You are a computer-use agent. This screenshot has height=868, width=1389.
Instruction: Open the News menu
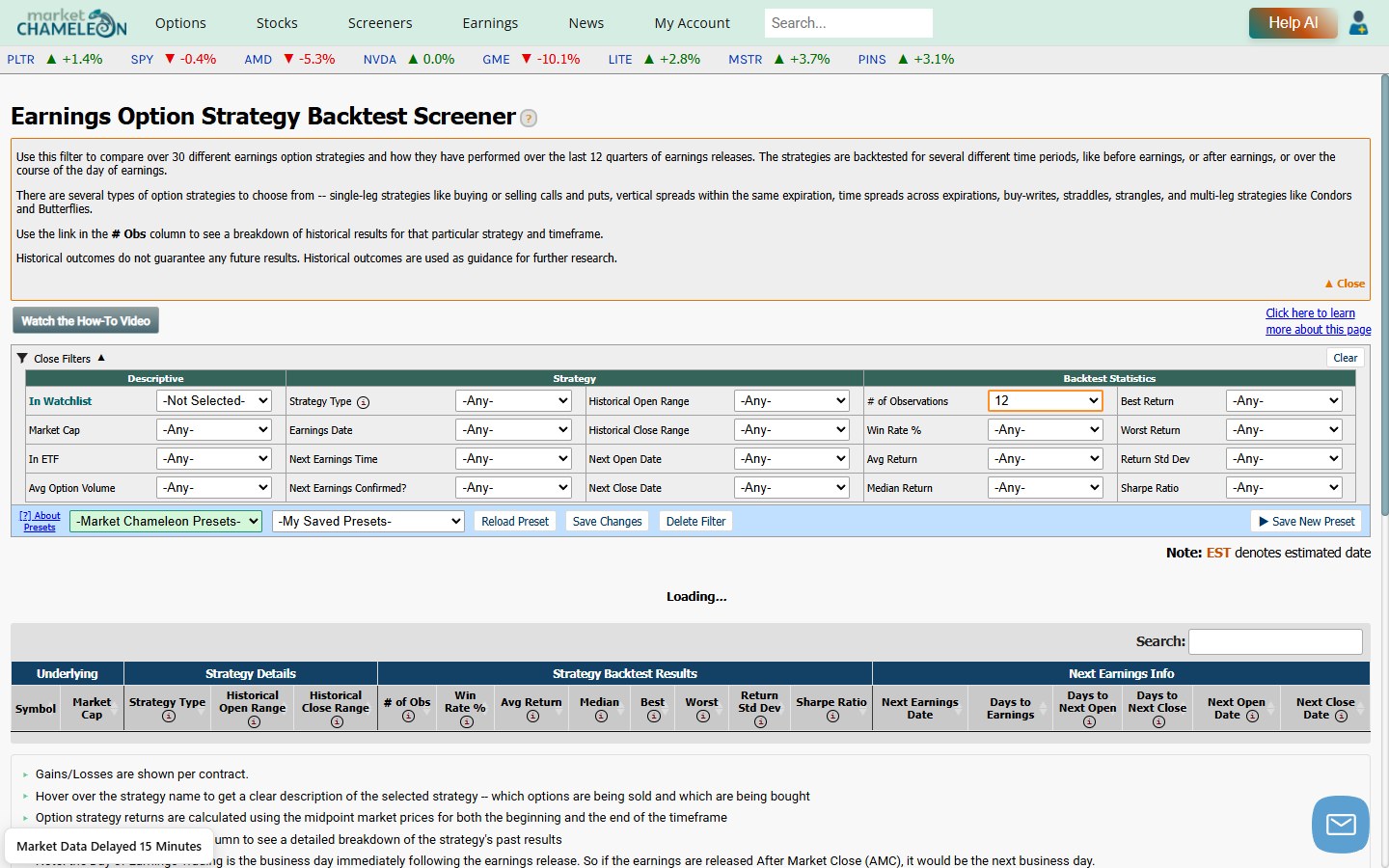(586, 23)
